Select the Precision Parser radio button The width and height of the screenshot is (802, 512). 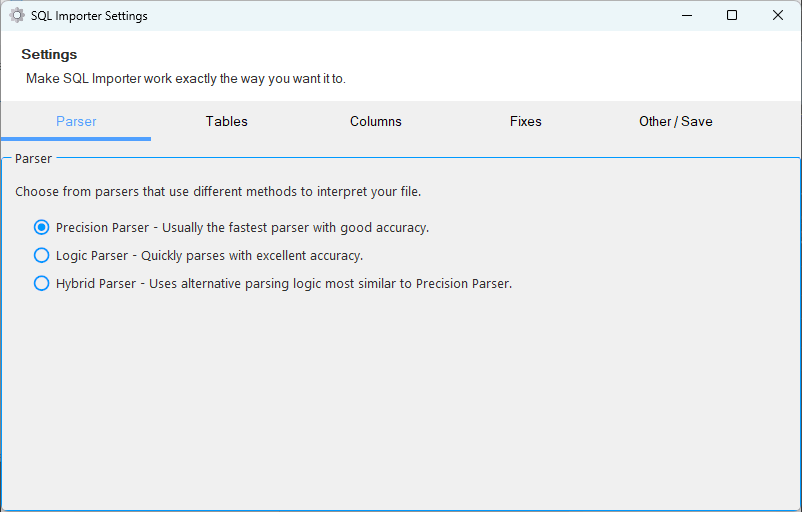41,227
